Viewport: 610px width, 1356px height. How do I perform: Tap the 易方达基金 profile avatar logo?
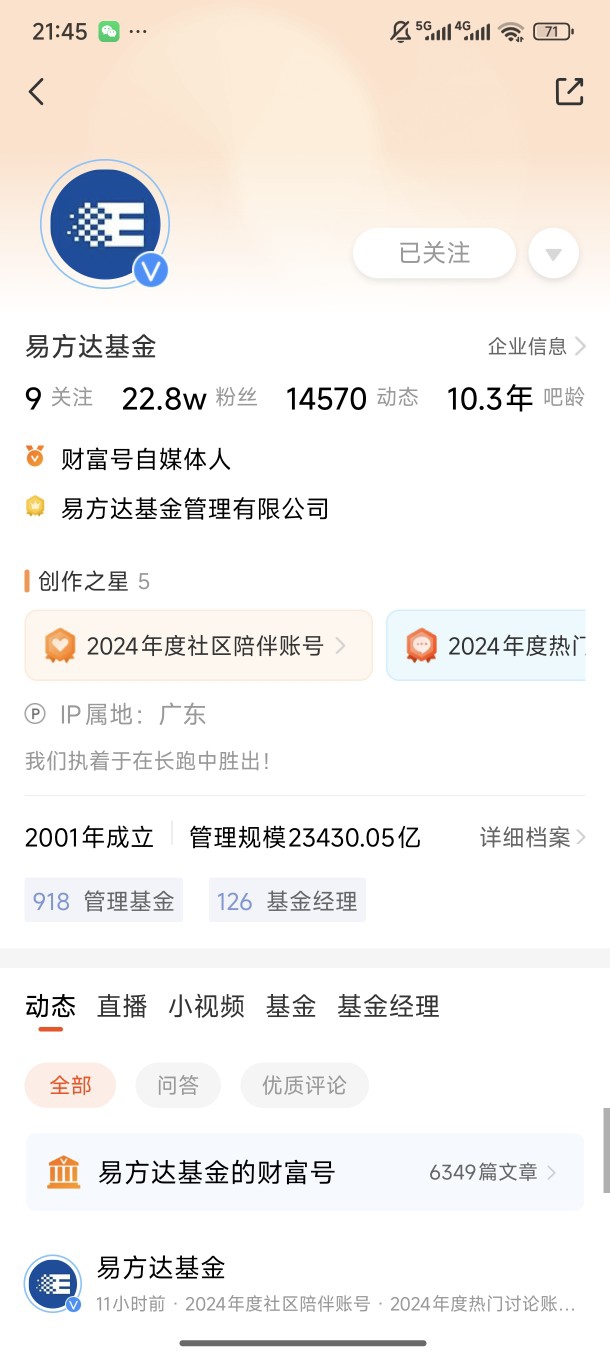pos(105,225)
